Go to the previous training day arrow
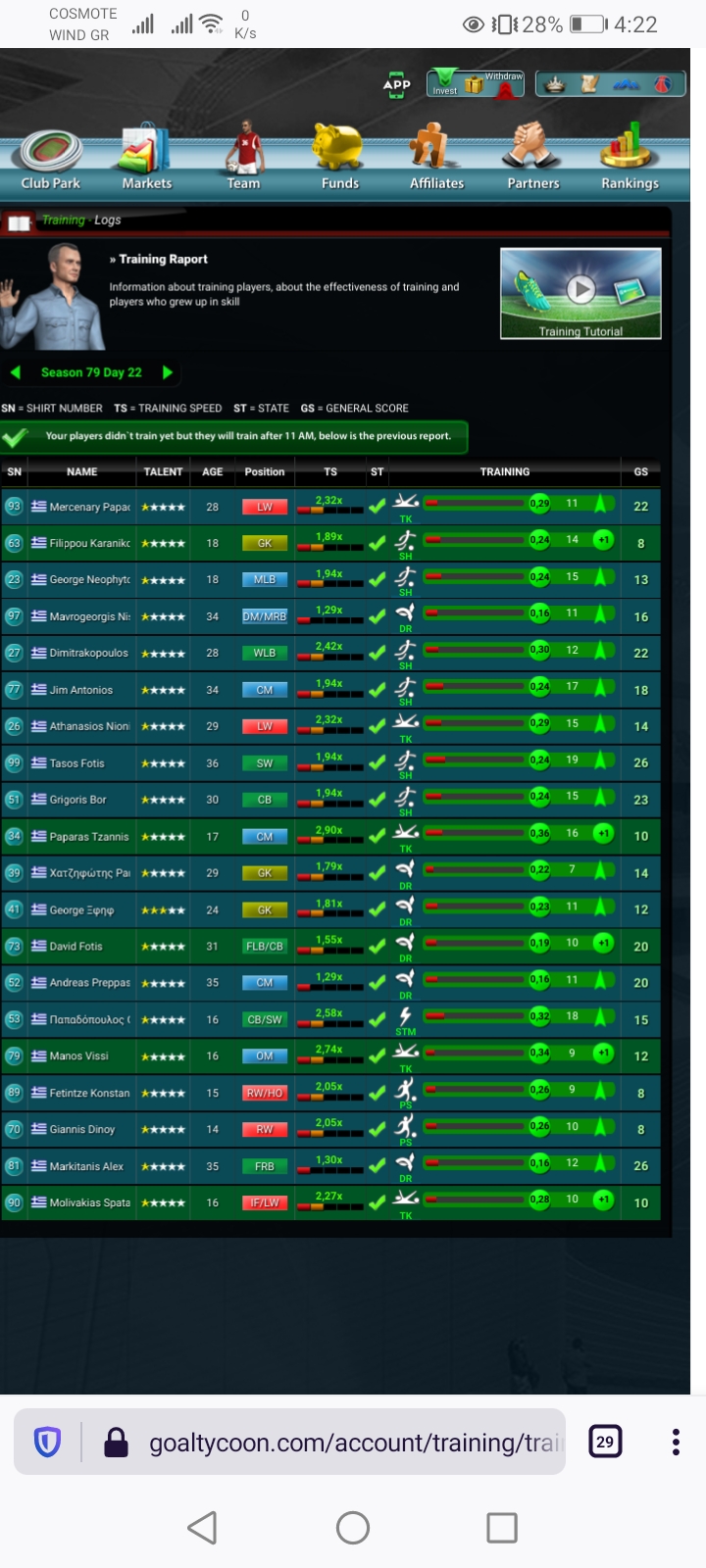 15,372
